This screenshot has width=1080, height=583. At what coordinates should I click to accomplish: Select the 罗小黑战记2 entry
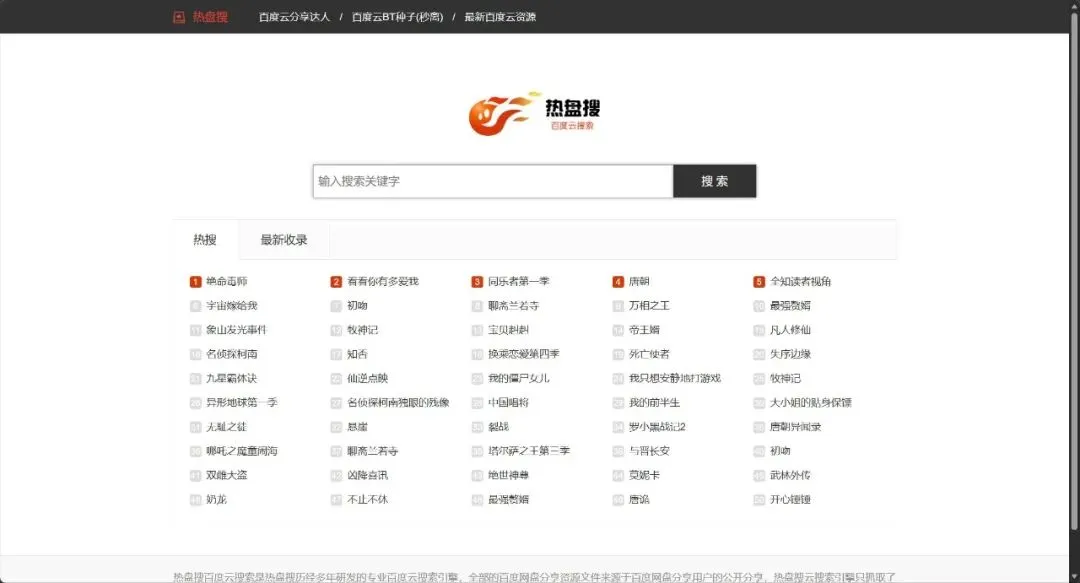[657, 427]
